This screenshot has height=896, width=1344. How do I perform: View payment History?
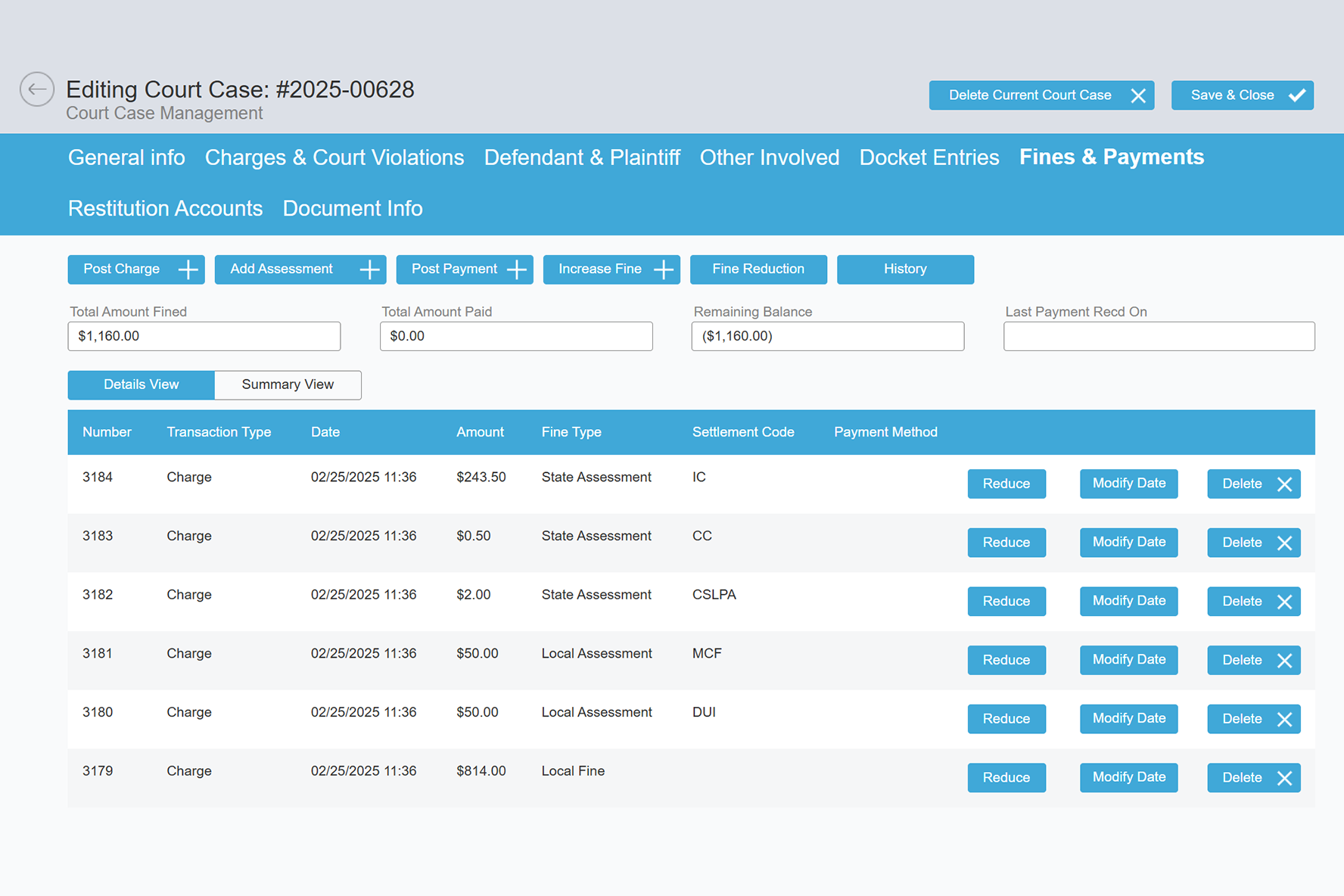(x=905, y=269)
